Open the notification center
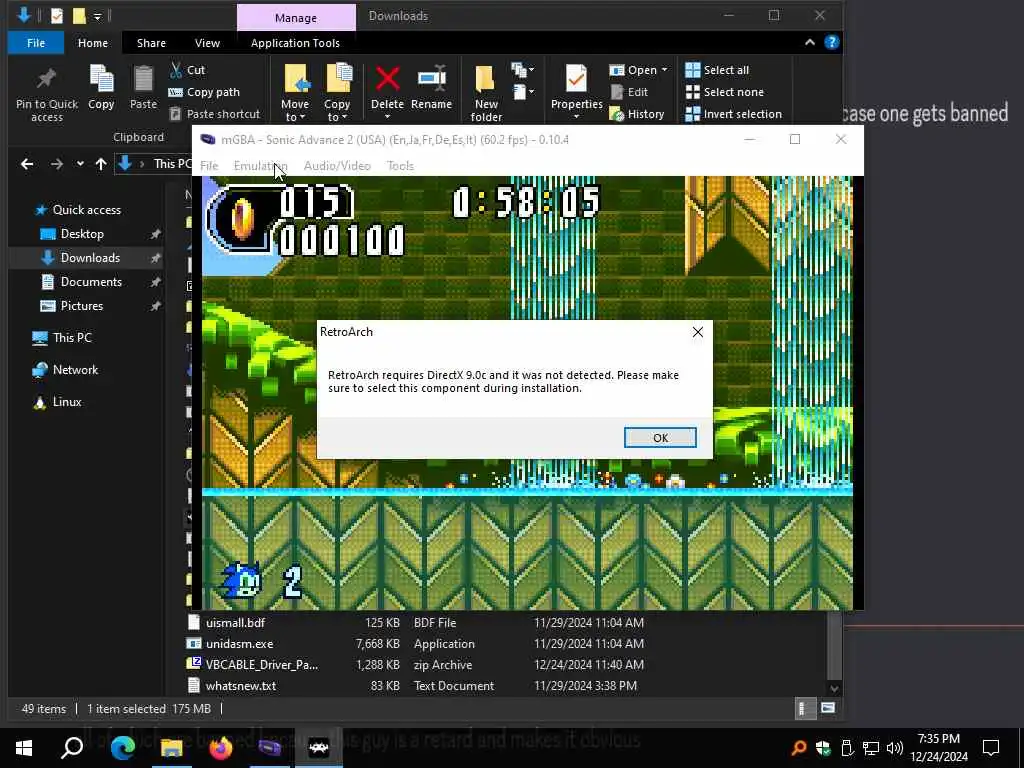 (x=991, y=748)
